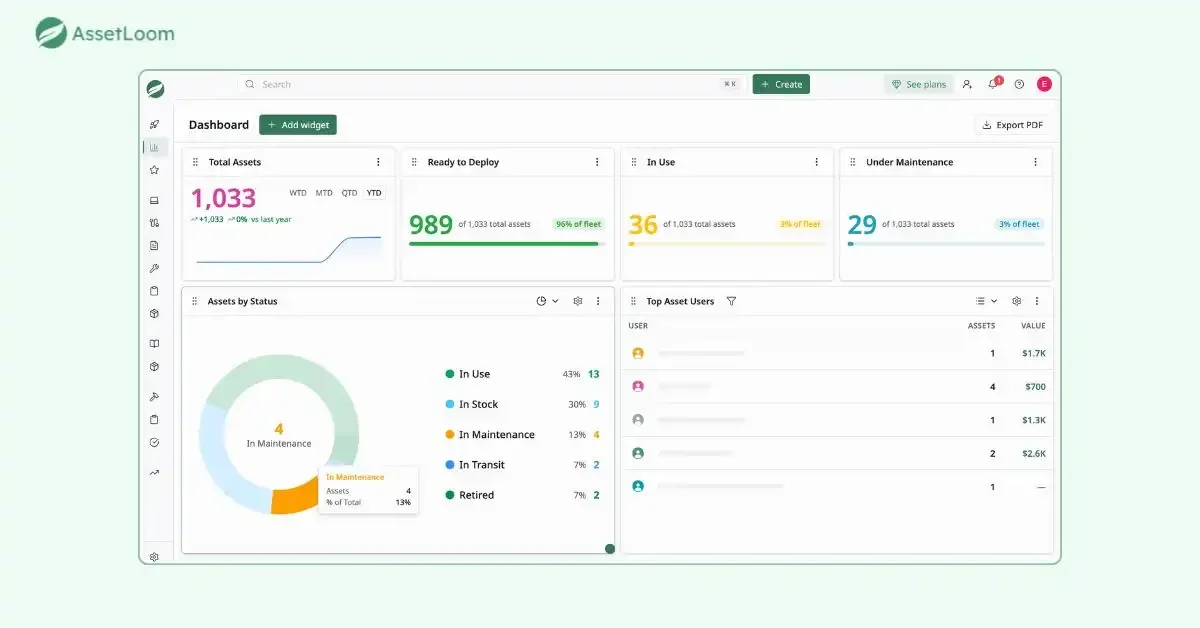Open the user avatar labeled E
Screen dimensions: 1200x628
point(1044,84)
